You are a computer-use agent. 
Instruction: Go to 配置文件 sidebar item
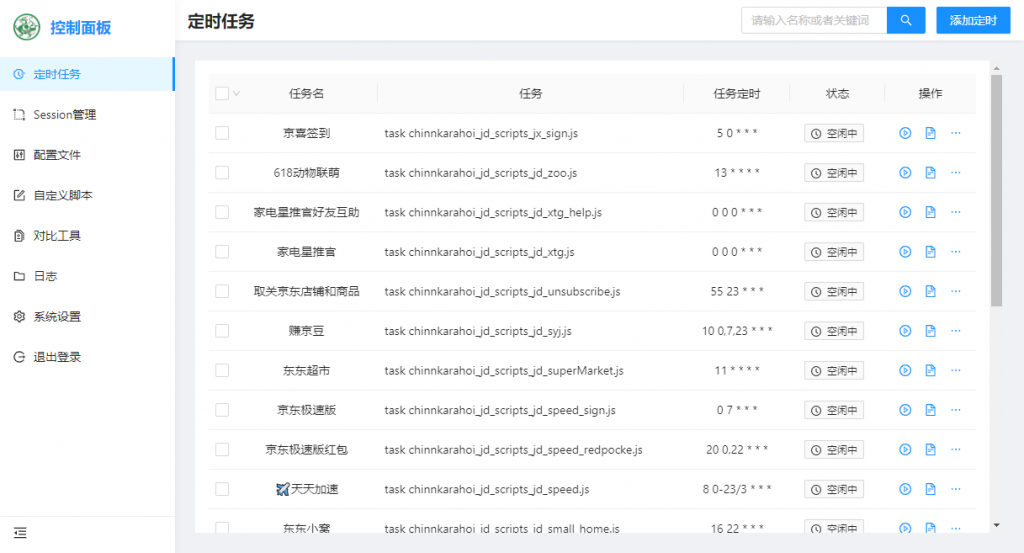tap(57, 155)
